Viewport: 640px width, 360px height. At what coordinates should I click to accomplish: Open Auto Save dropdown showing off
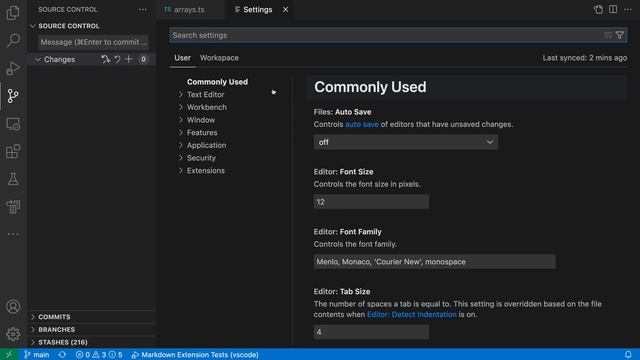(406, 142)
